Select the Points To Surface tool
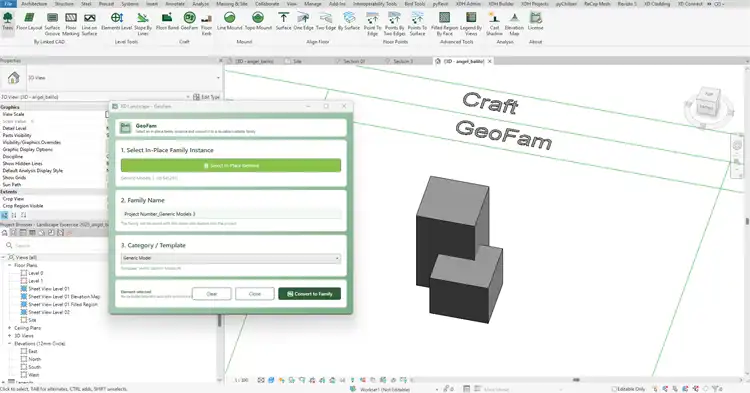 click(417, 24)
